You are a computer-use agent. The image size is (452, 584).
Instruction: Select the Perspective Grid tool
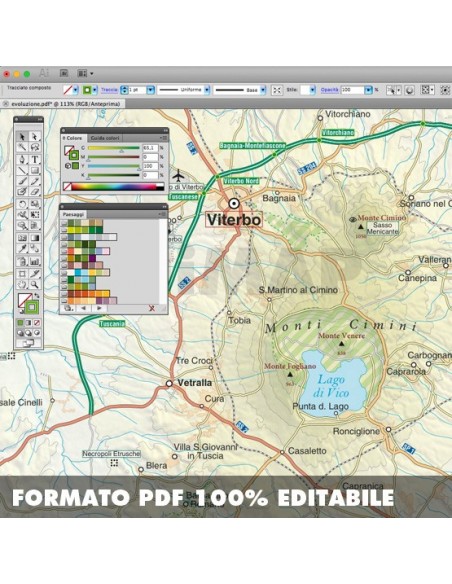point(35,226)
